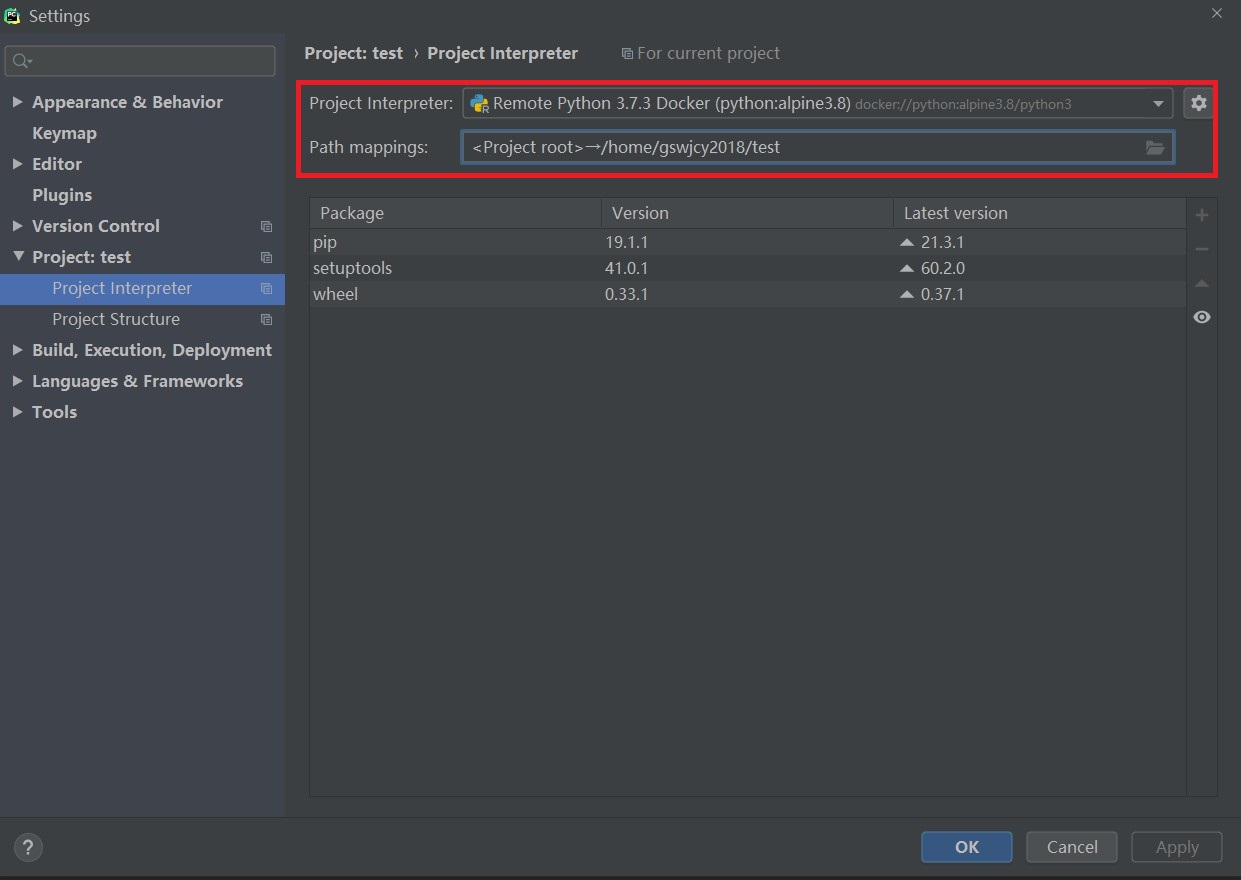This screenshot has width=1241, height=880.
Task: Select the setuptools package row
Action: tap(748, 268)
